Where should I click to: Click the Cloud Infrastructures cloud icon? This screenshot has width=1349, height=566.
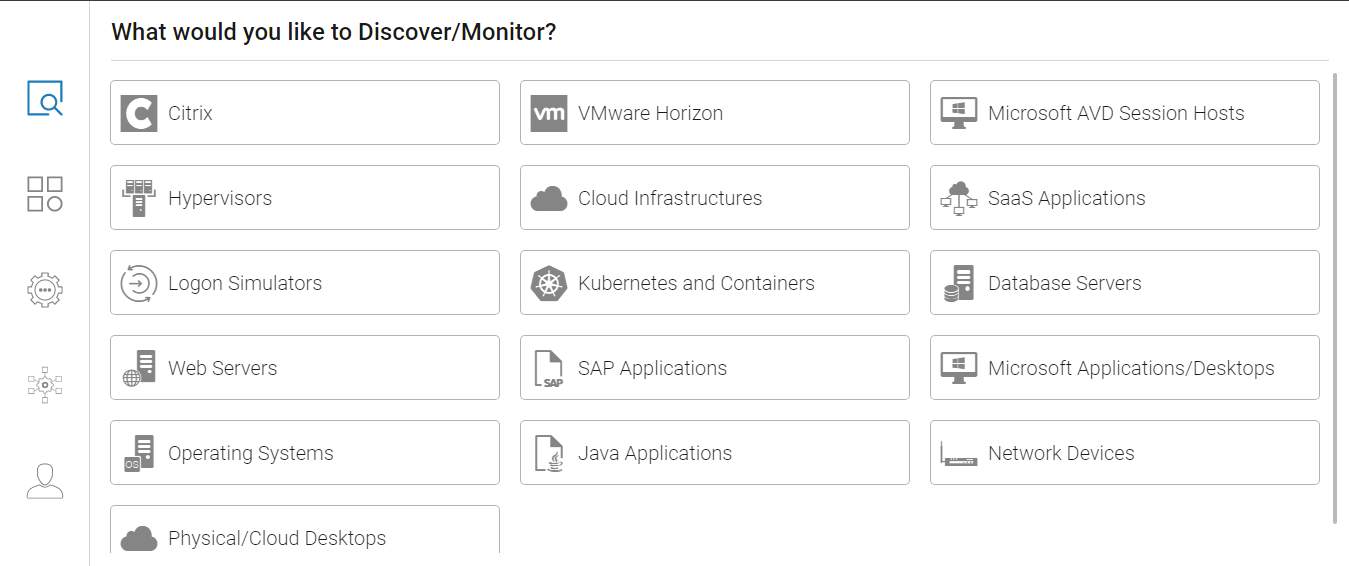pyautogui.click(x=549, y=199)
